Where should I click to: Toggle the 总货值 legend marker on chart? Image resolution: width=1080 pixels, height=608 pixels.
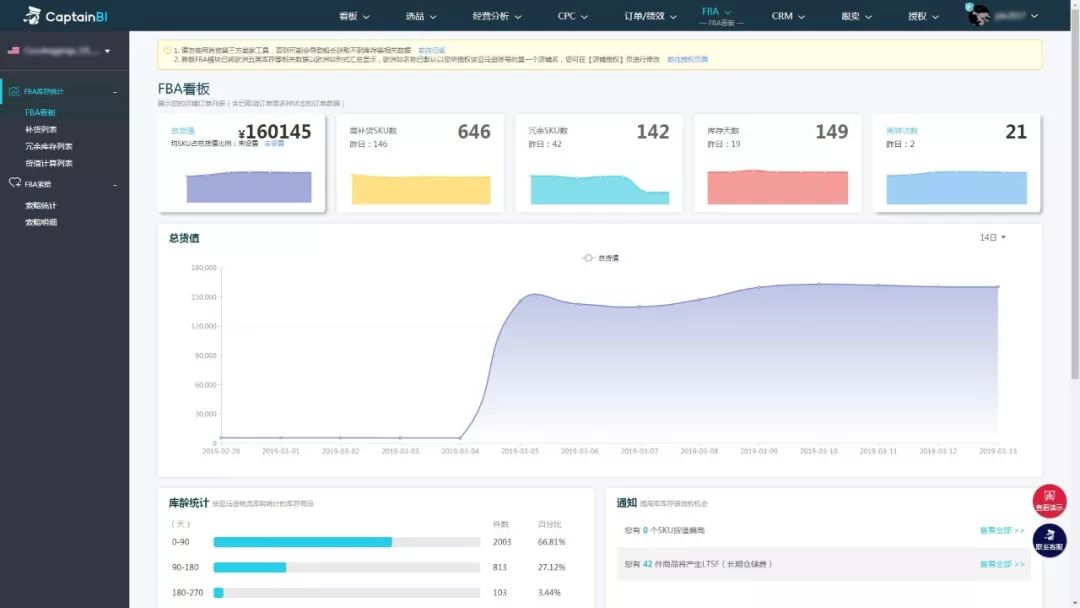(x=588, y=258)
